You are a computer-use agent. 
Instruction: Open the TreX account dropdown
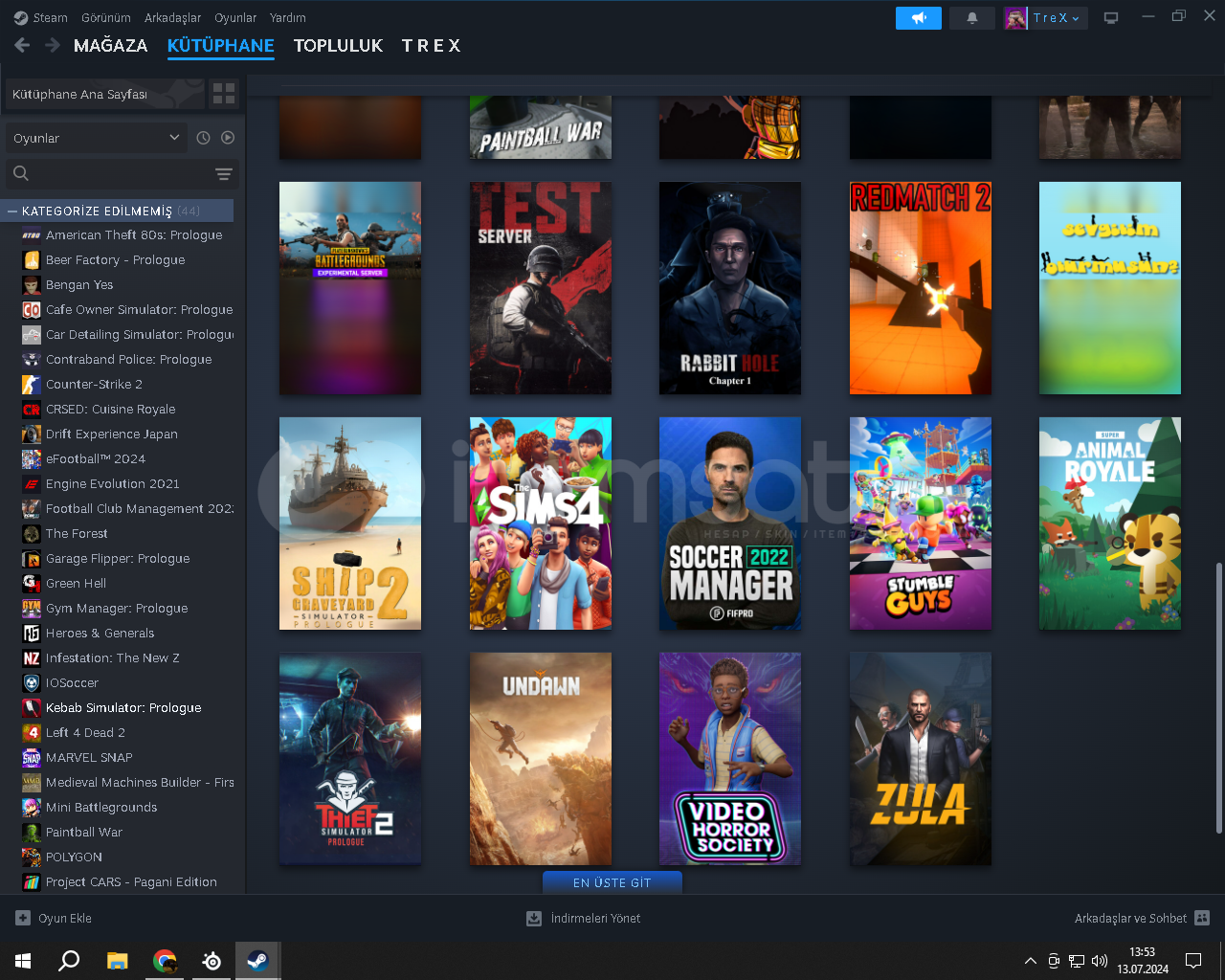1057,18
